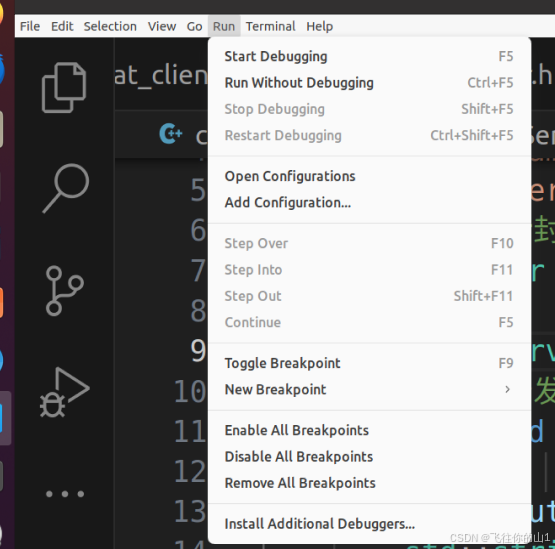Open the File menu
The image size is (555, 549).
[30, 26]
